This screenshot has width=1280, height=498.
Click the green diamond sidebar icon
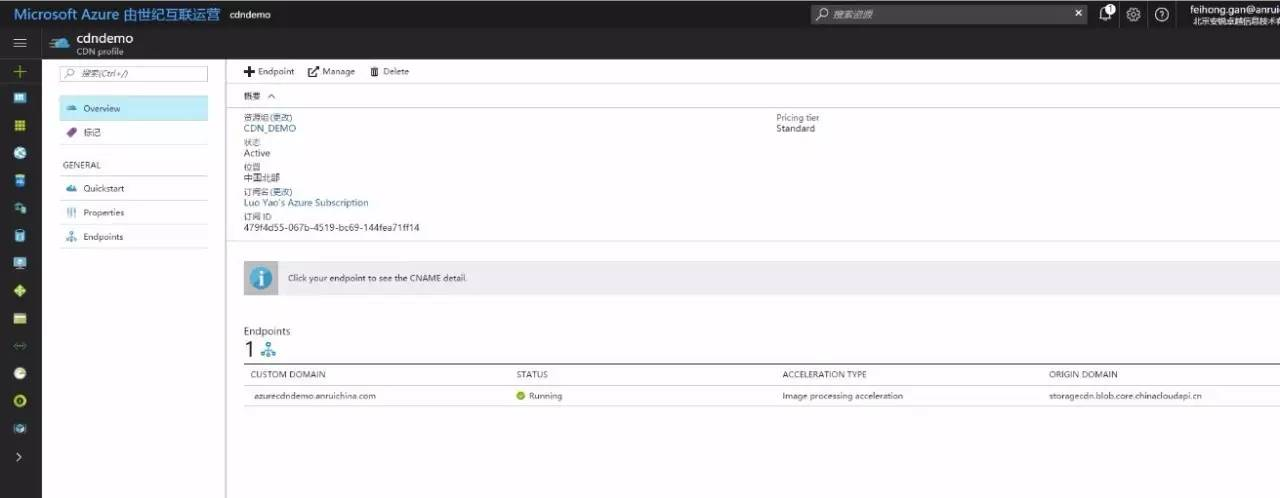(x=20, y=291)
